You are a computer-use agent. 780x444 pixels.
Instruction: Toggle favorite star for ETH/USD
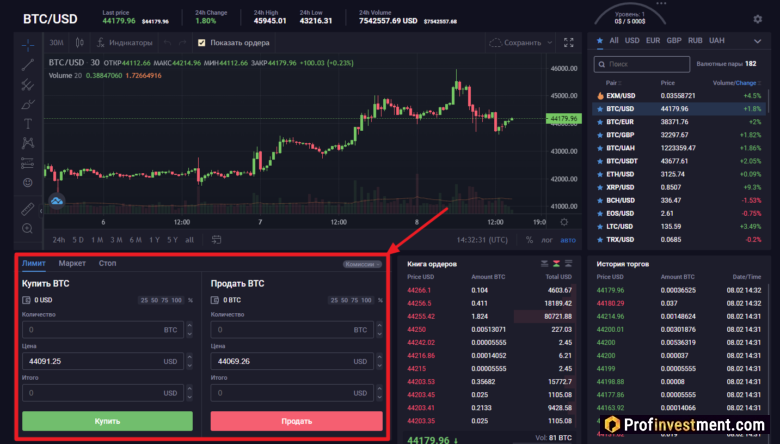click(600, 175)
